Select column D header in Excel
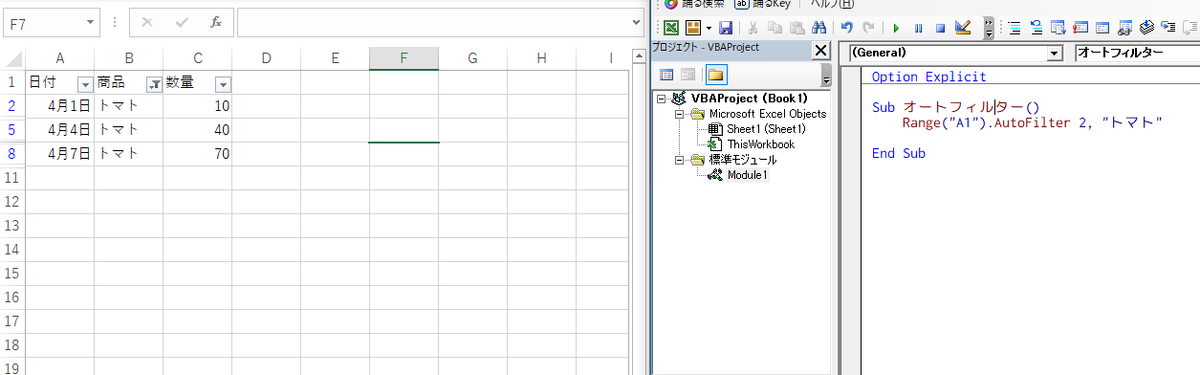Screen dimensions: 1200x375 pos(266,59)
